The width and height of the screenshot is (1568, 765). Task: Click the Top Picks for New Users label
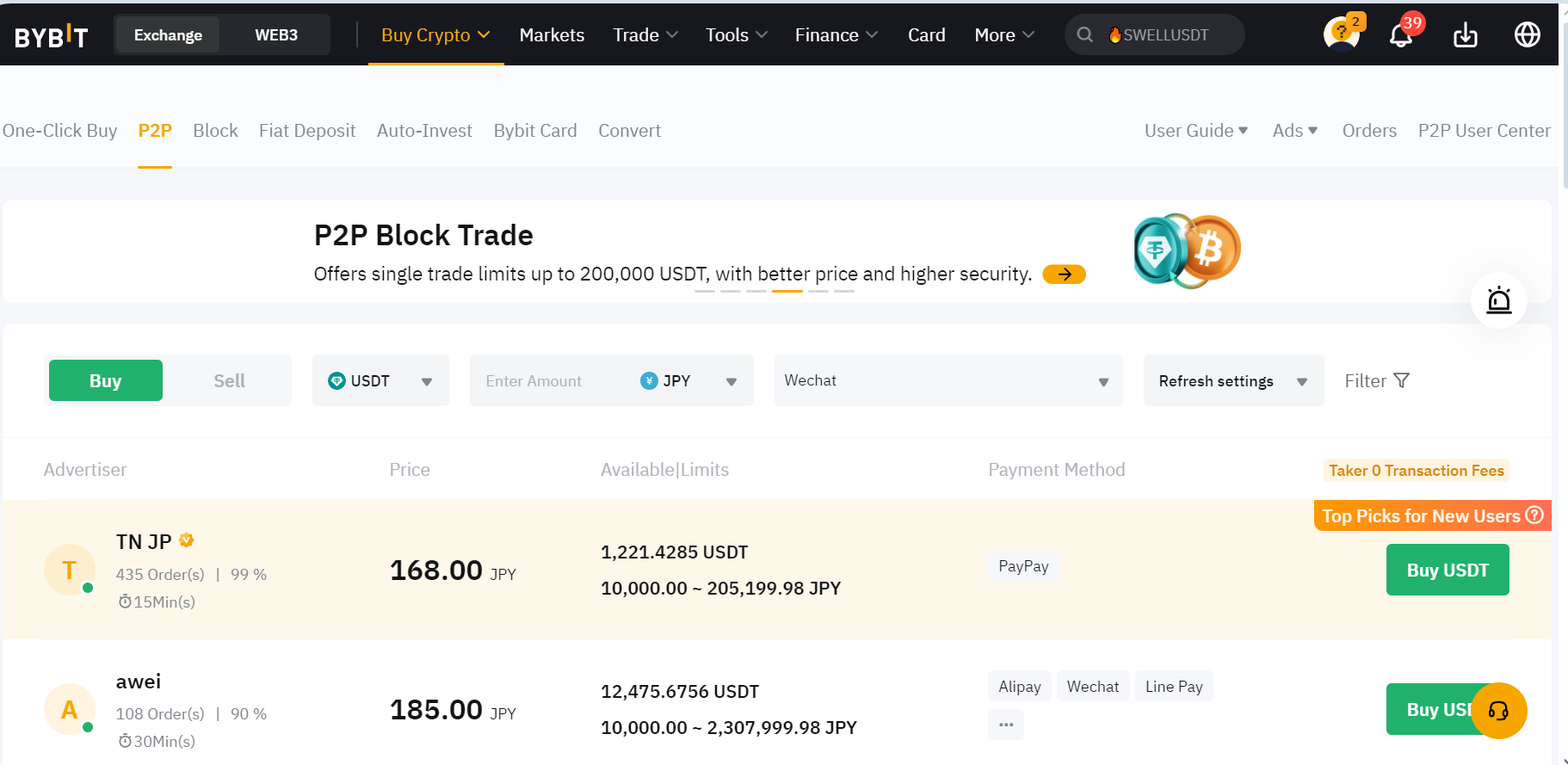point(1421,515)
